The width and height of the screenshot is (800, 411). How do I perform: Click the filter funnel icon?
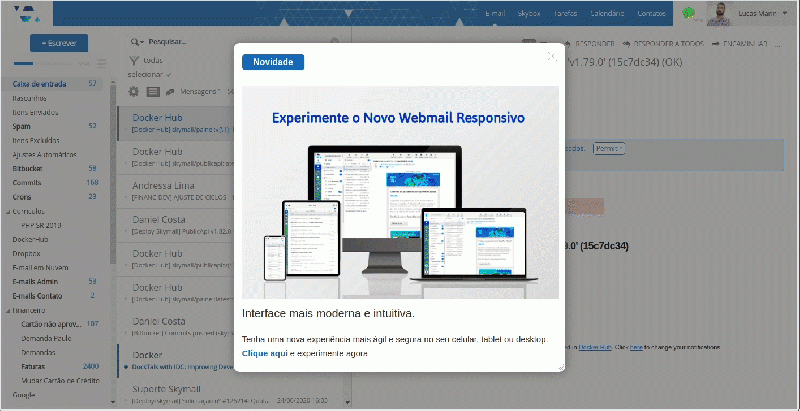pos(134,61)
